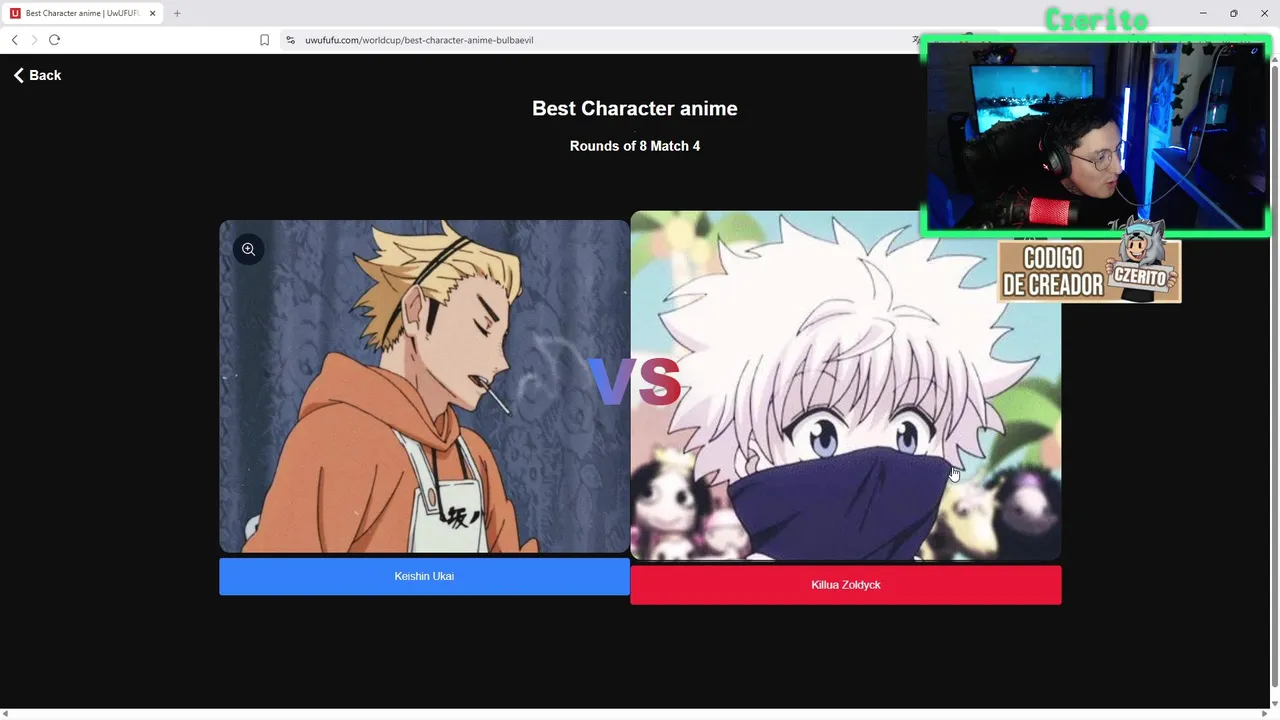
Task: Close the Best Character anime tab
Action: (x=153, y=13)
